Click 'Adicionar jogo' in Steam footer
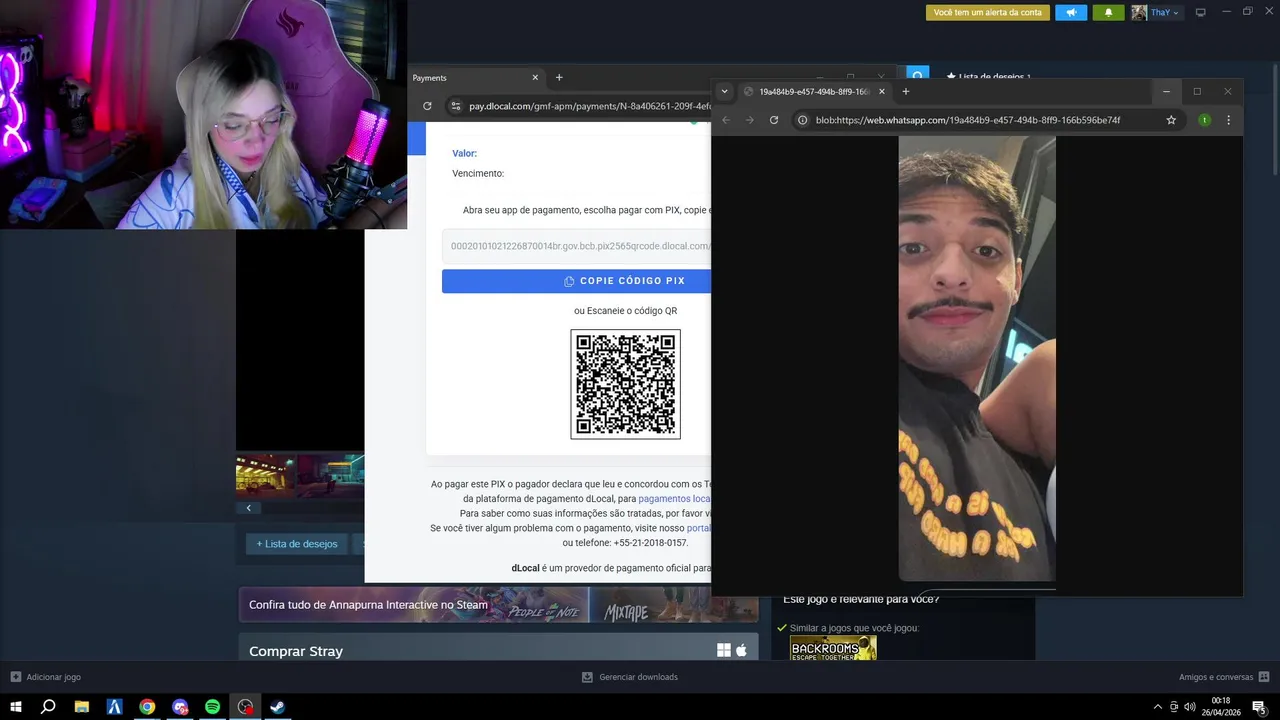The width and height of the screenshot is (1280, 720). pos(46,677)
